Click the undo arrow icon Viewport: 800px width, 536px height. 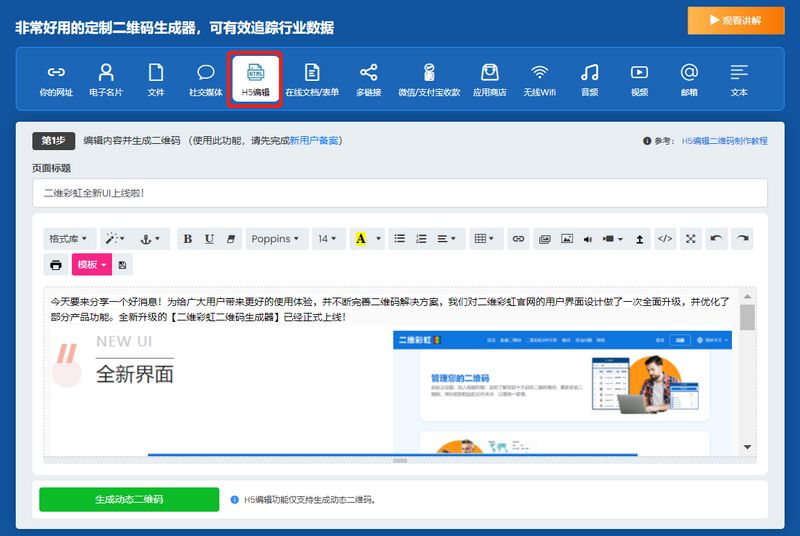(x=716, y=239)
